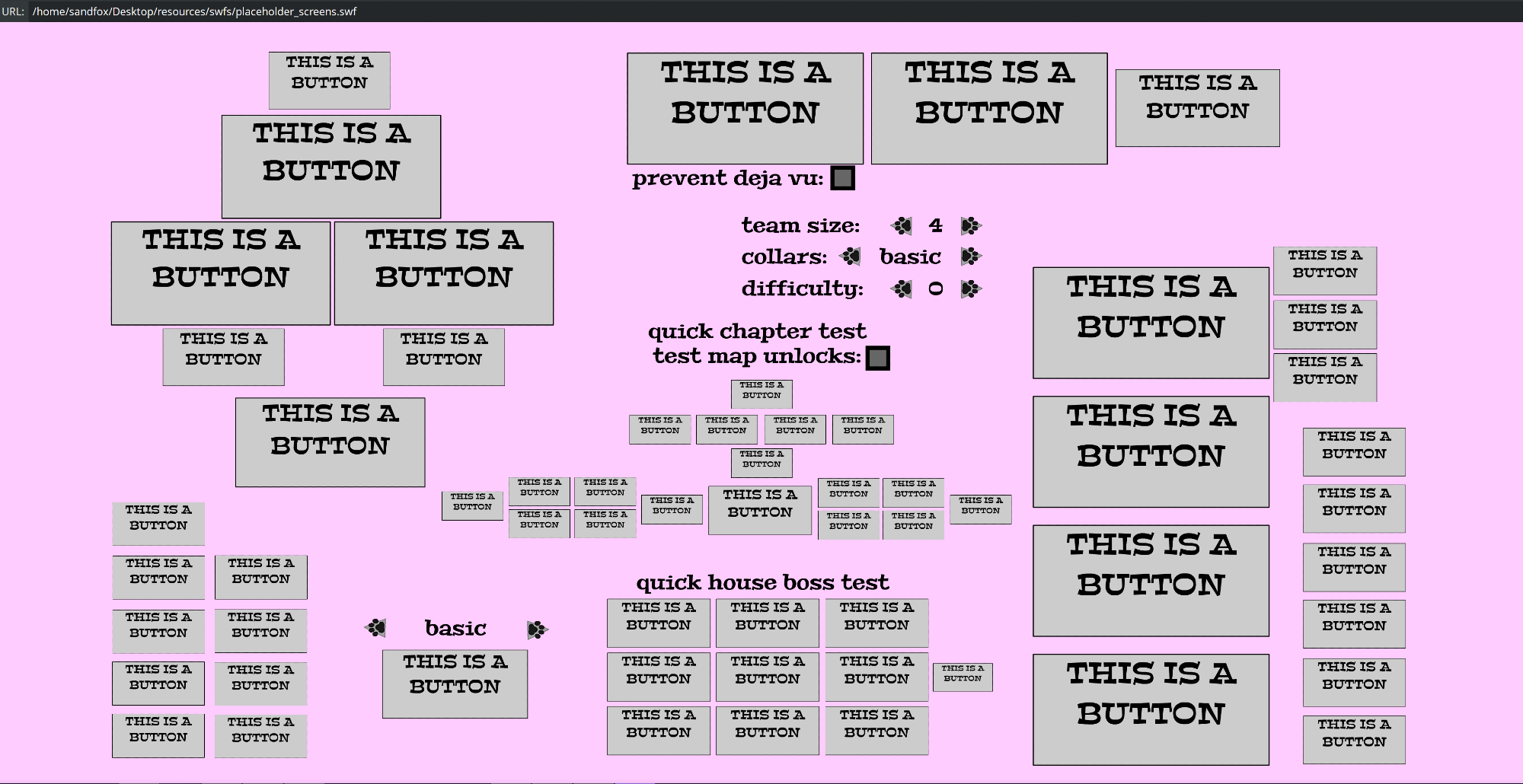The width and height of the screenshot is (1523, 784).
Task: Click the medium button between the small four-button clusters
Action: 759,510
